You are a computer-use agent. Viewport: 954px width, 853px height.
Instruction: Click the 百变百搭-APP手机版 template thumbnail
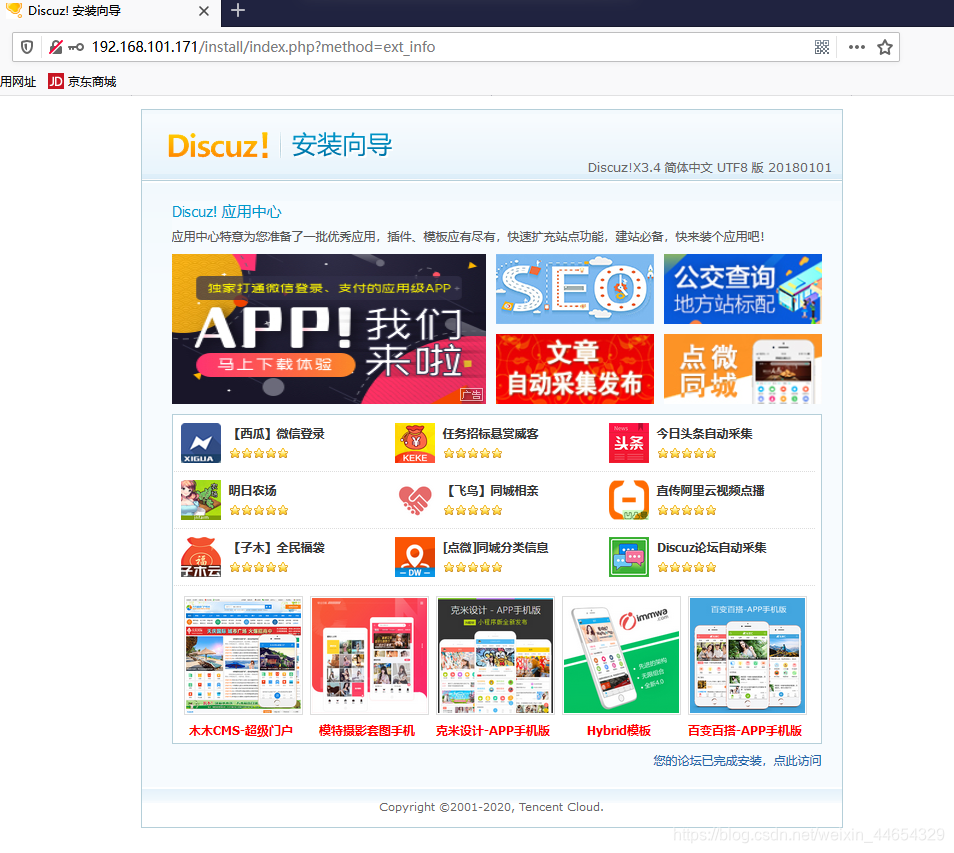coord(747,655)
